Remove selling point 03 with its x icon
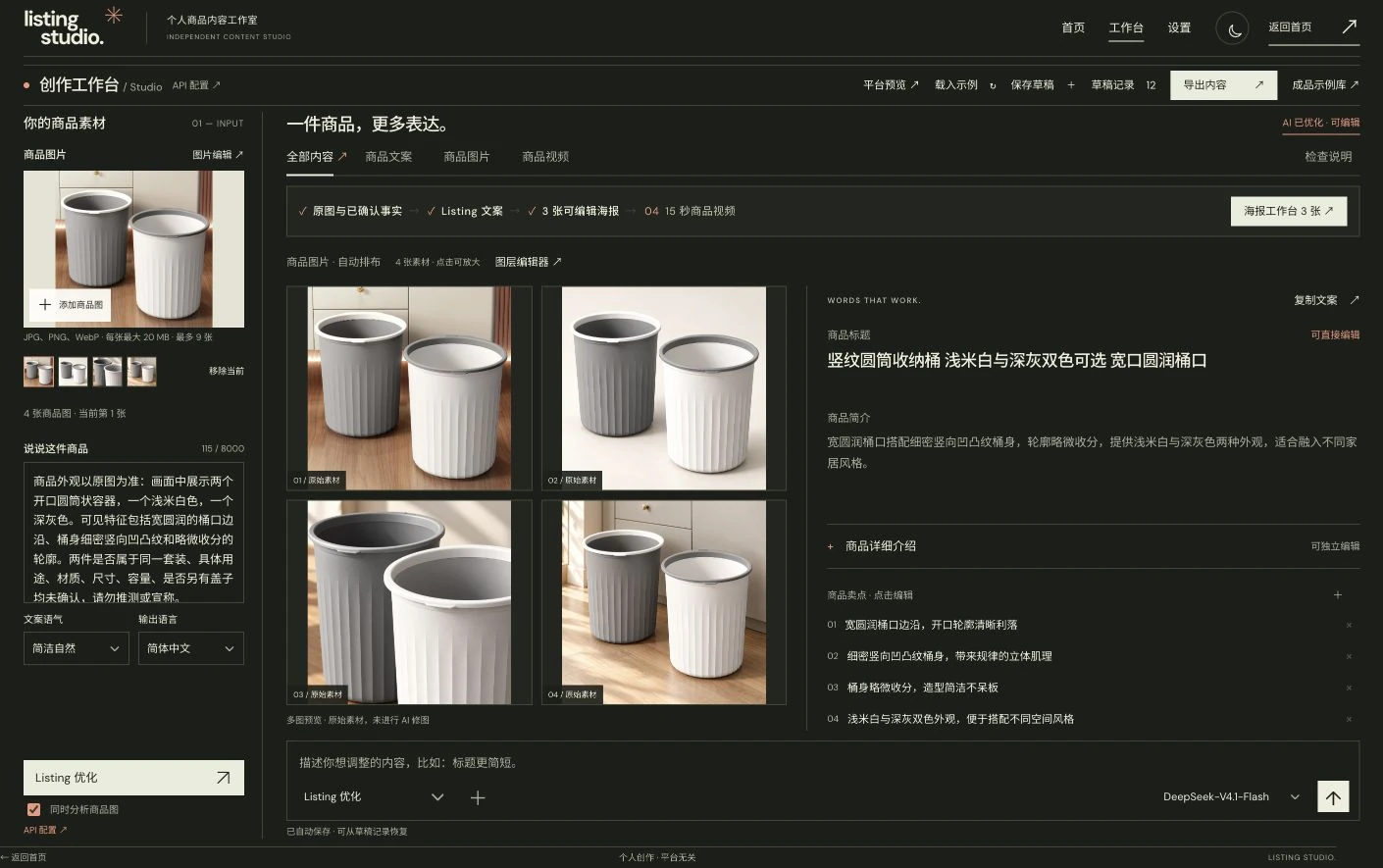The height and width of the screenshot is (868, 1383). coord(1349,688)
